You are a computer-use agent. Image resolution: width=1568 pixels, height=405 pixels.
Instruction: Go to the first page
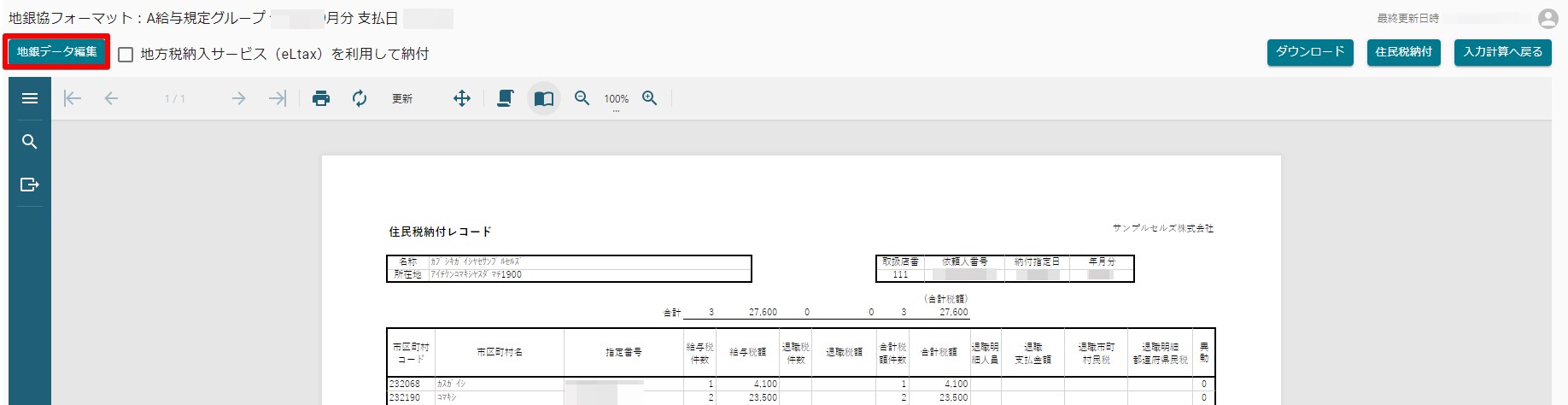point(73,98)
